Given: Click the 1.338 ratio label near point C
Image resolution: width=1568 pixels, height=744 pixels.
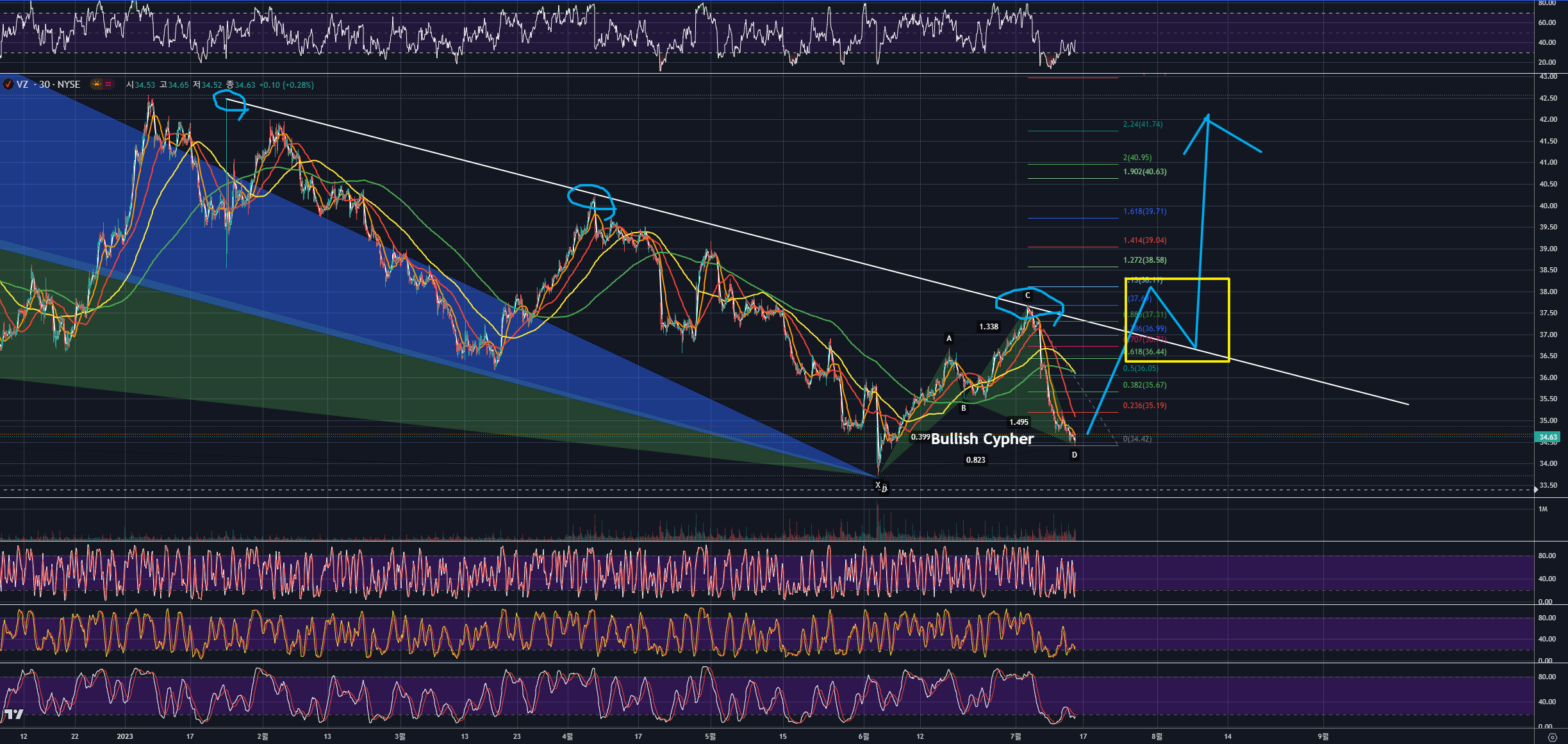Looking at the screenshot, I should pyautogui.click(x=988, y=327).
